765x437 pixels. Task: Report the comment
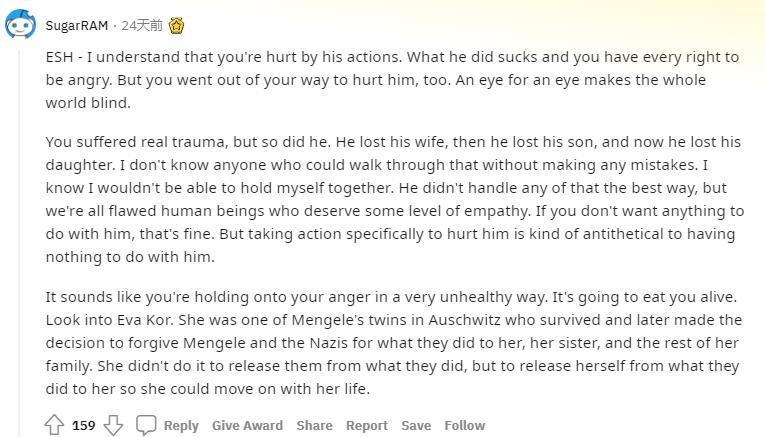367,425
